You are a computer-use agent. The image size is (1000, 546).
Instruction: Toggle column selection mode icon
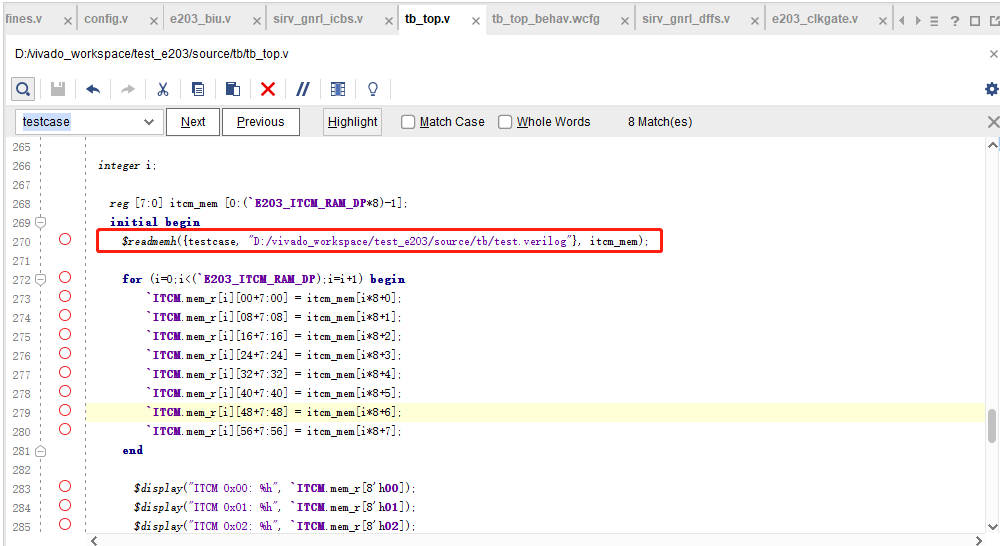click(338, 89)
